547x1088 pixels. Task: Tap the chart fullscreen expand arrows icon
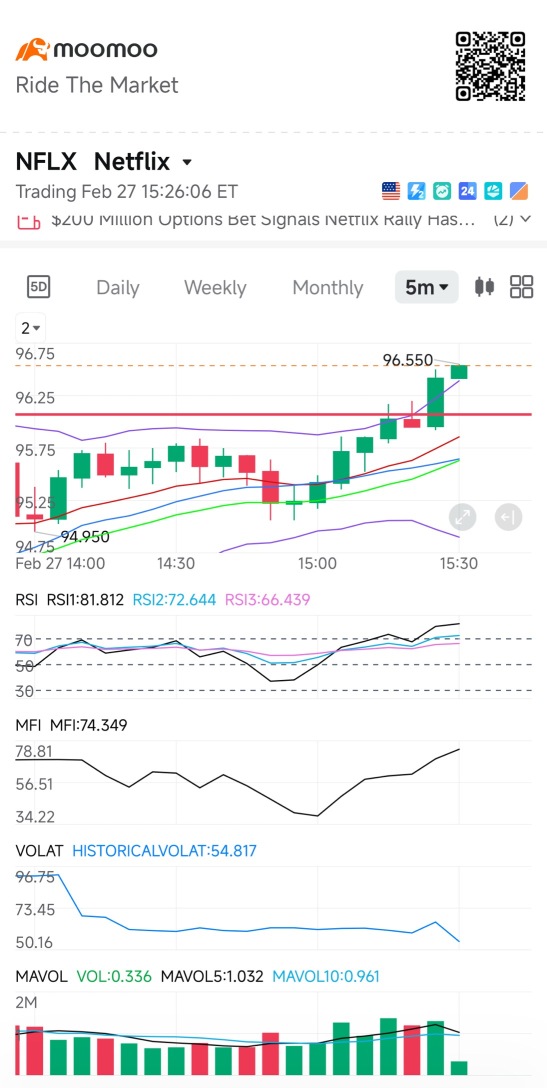coord(462,517)
